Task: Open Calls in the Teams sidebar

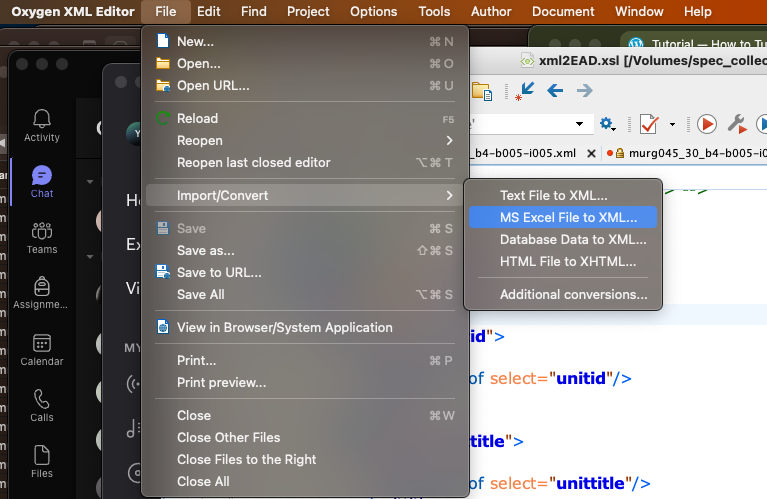Action: [41, 405]
